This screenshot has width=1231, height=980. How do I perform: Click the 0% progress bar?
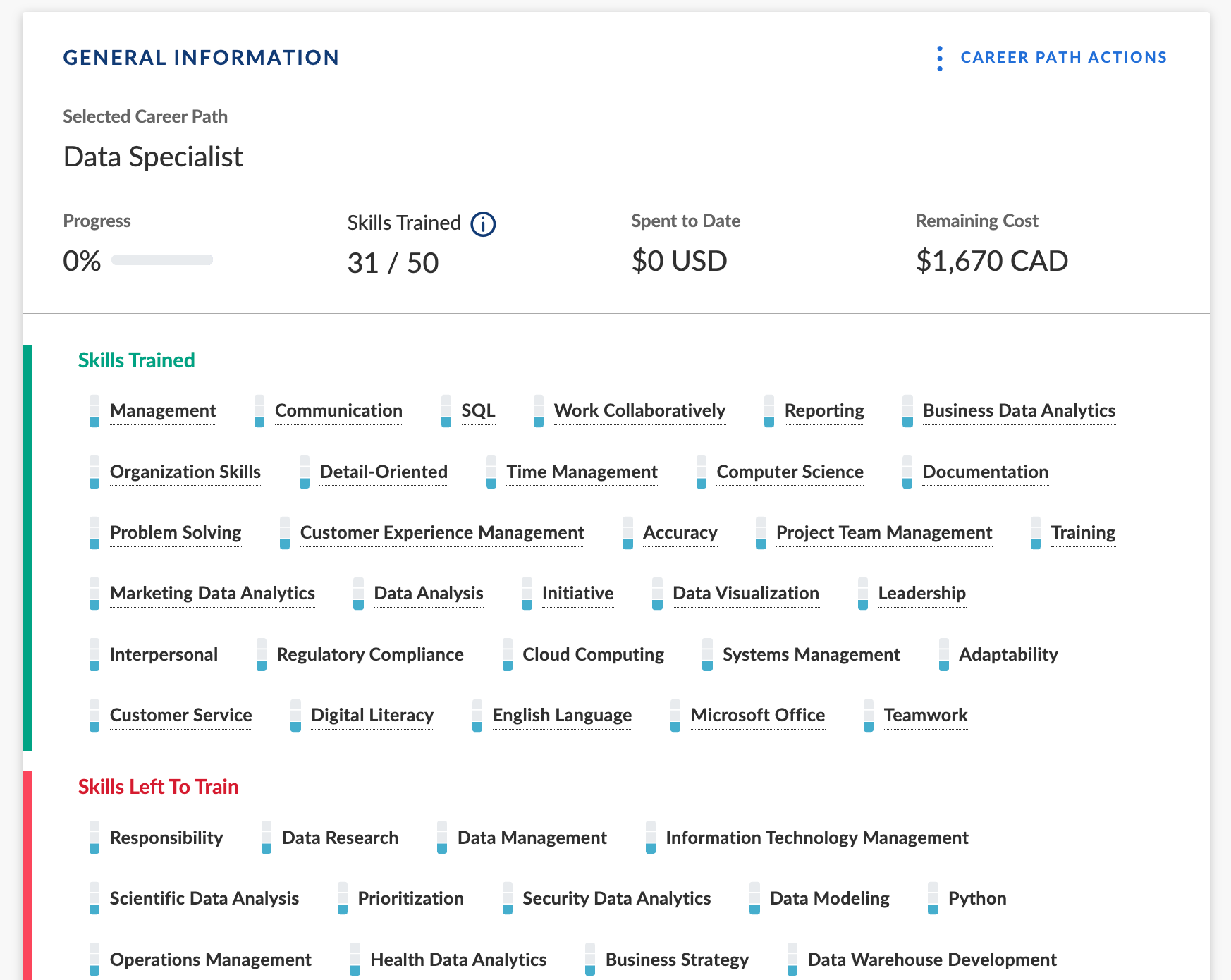162,260
